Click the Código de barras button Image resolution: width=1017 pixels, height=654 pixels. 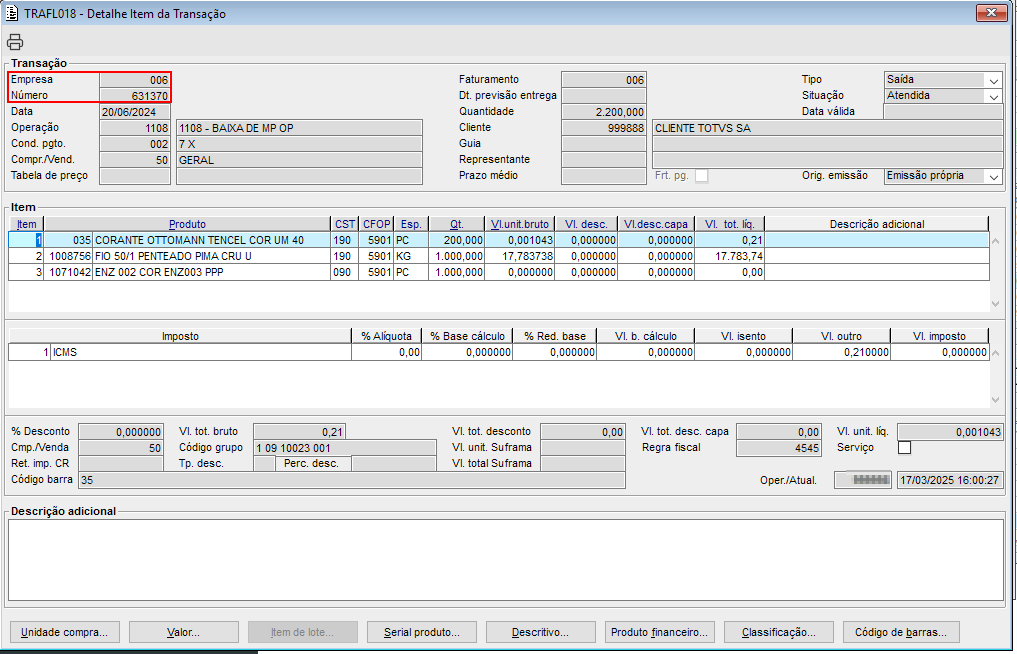point(901,632)
